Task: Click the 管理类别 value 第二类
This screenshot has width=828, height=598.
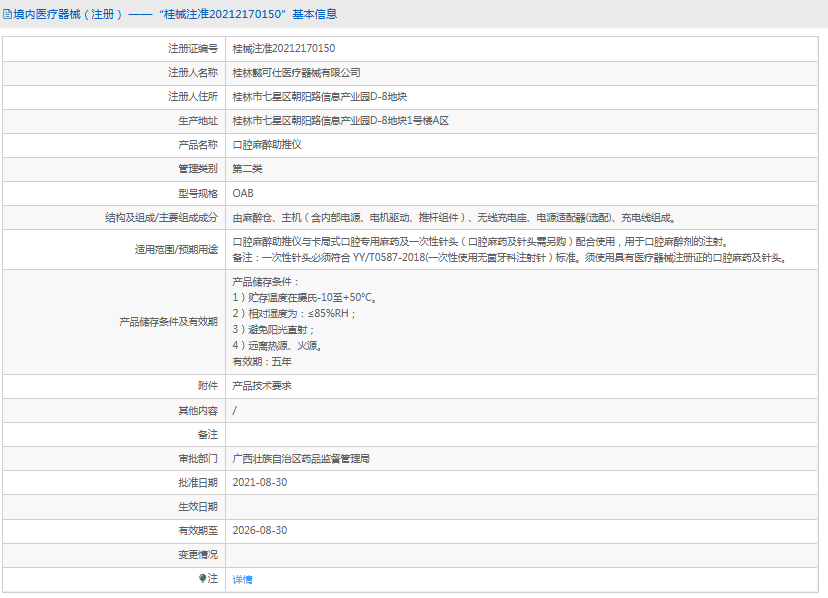Action: (x=247, y=169)
